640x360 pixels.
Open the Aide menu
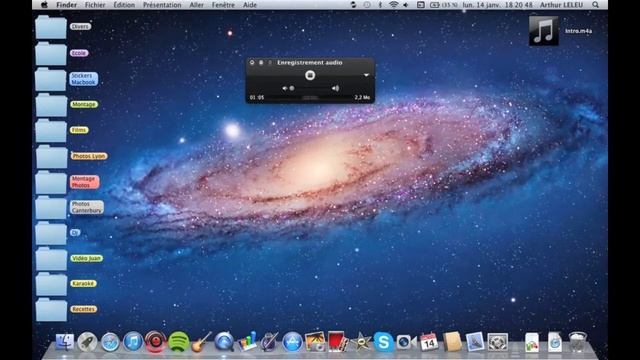(250, 5)
